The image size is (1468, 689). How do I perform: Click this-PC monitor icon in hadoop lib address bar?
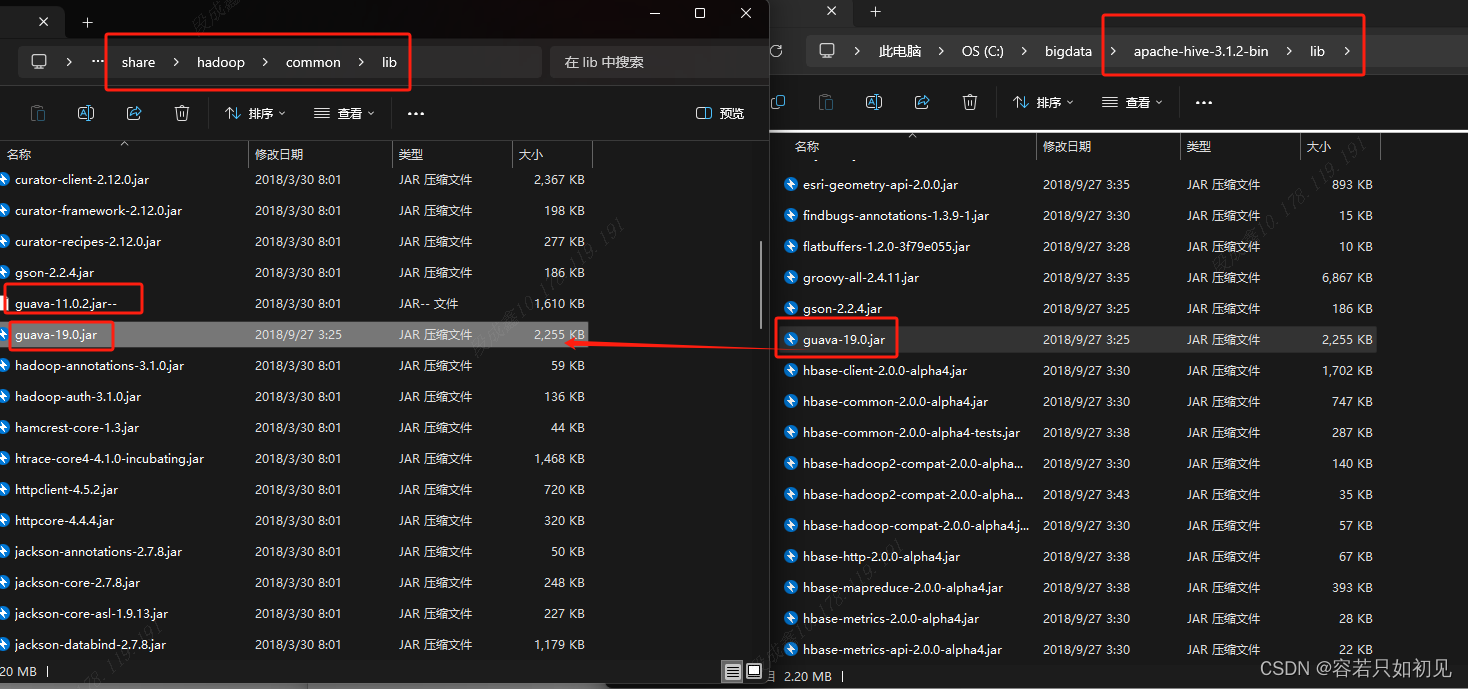(x=39, y=62)
